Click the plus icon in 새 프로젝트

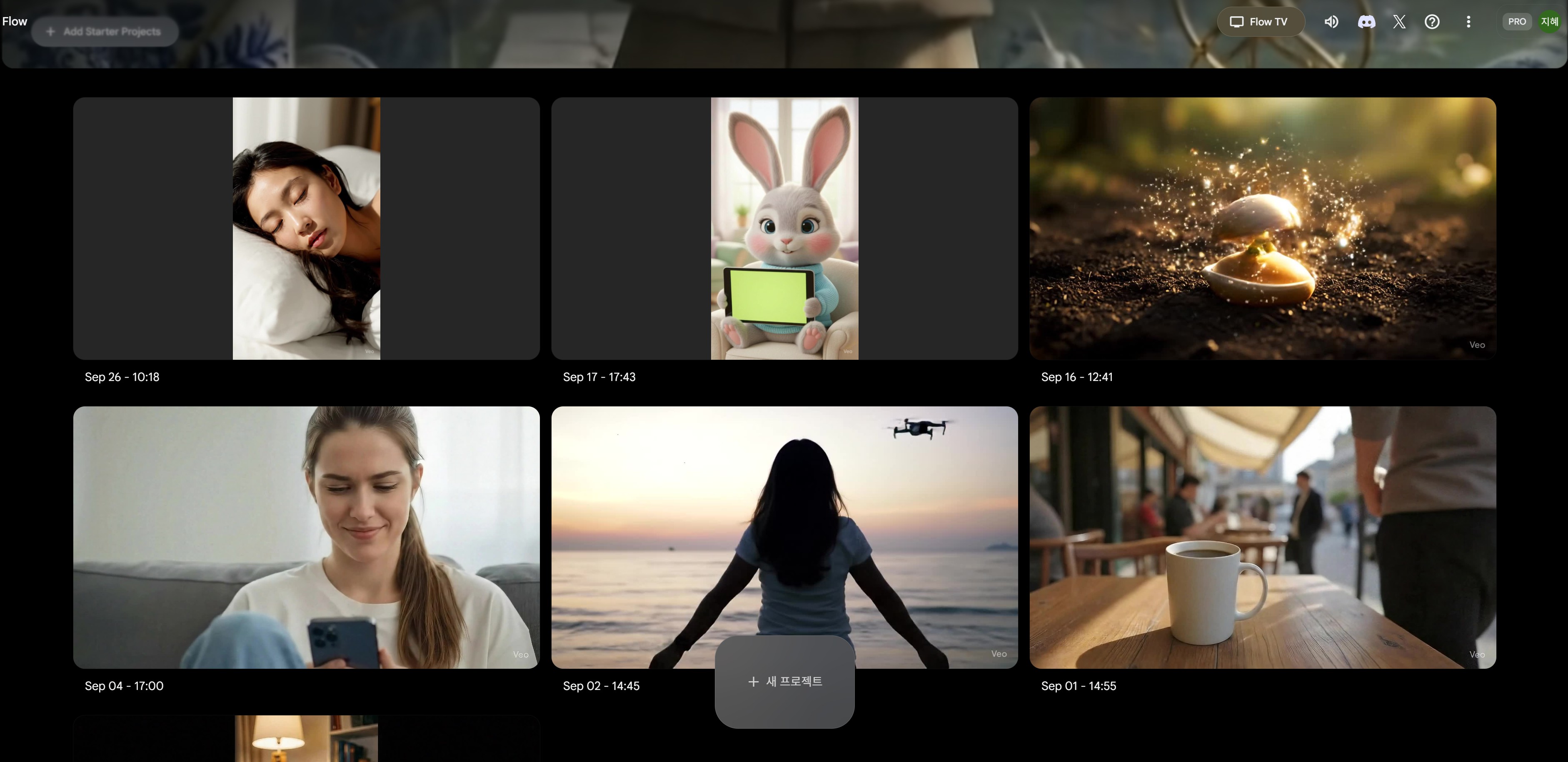click(753, 682)
